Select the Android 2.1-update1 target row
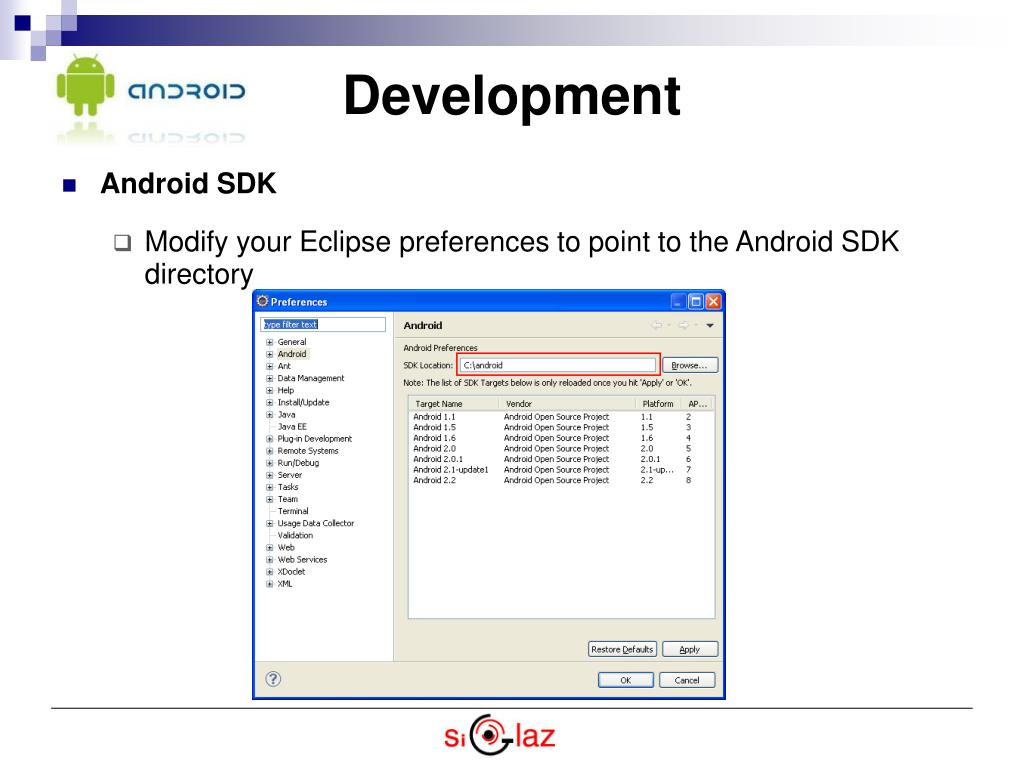 point(561,470)
